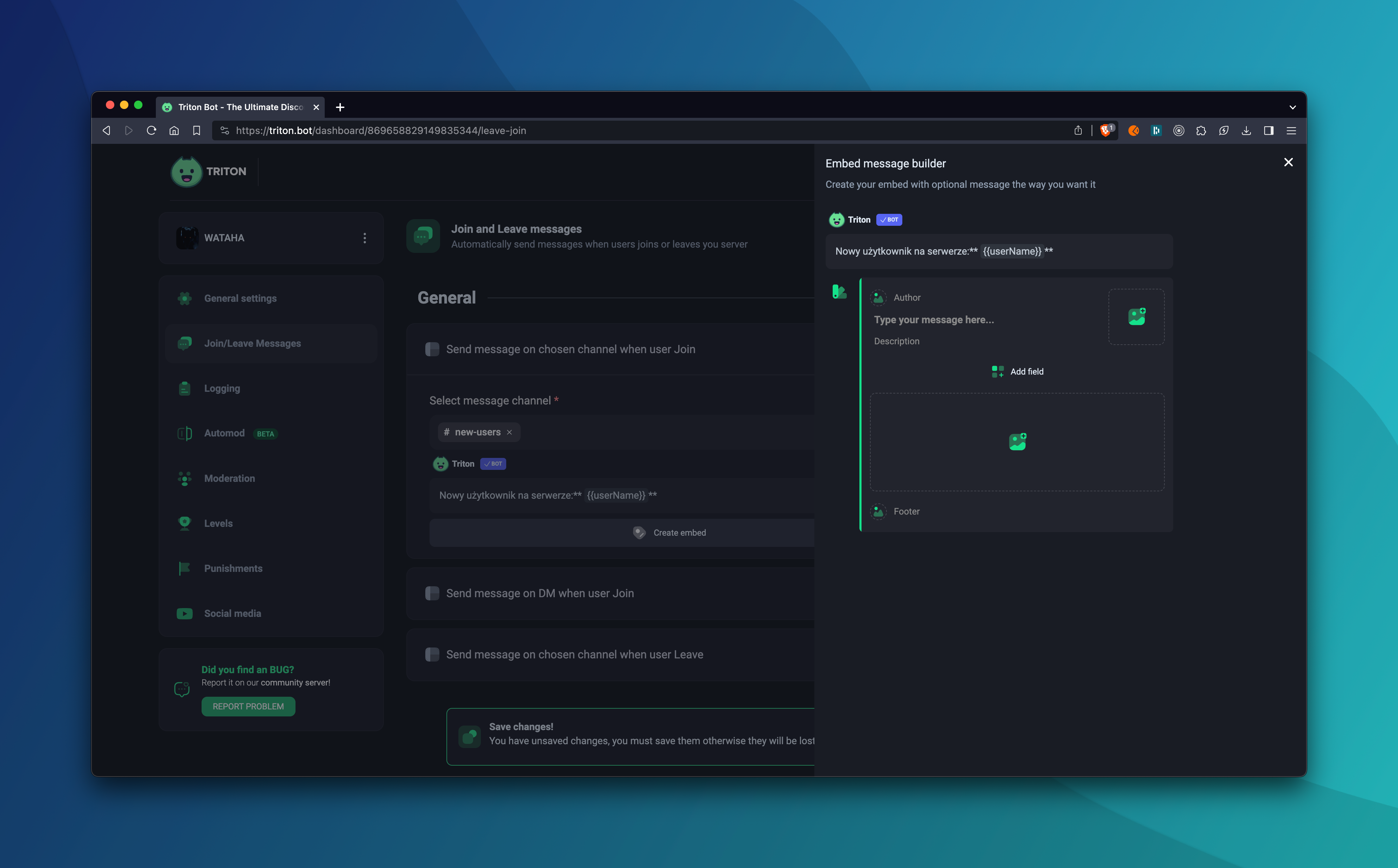The height and width of the screenshot is (868, 1398).
Task: Open browser extensions puzzle icon
Action: pos(1201,131)
